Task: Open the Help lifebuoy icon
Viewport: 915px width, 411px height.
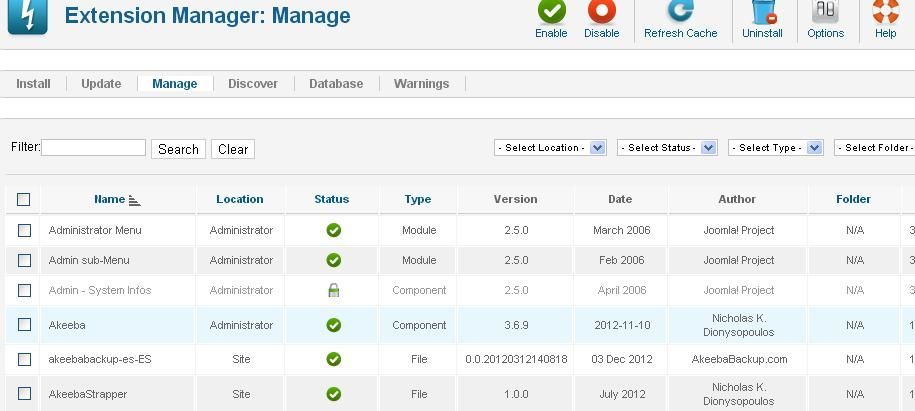Action: pos(885,11)
